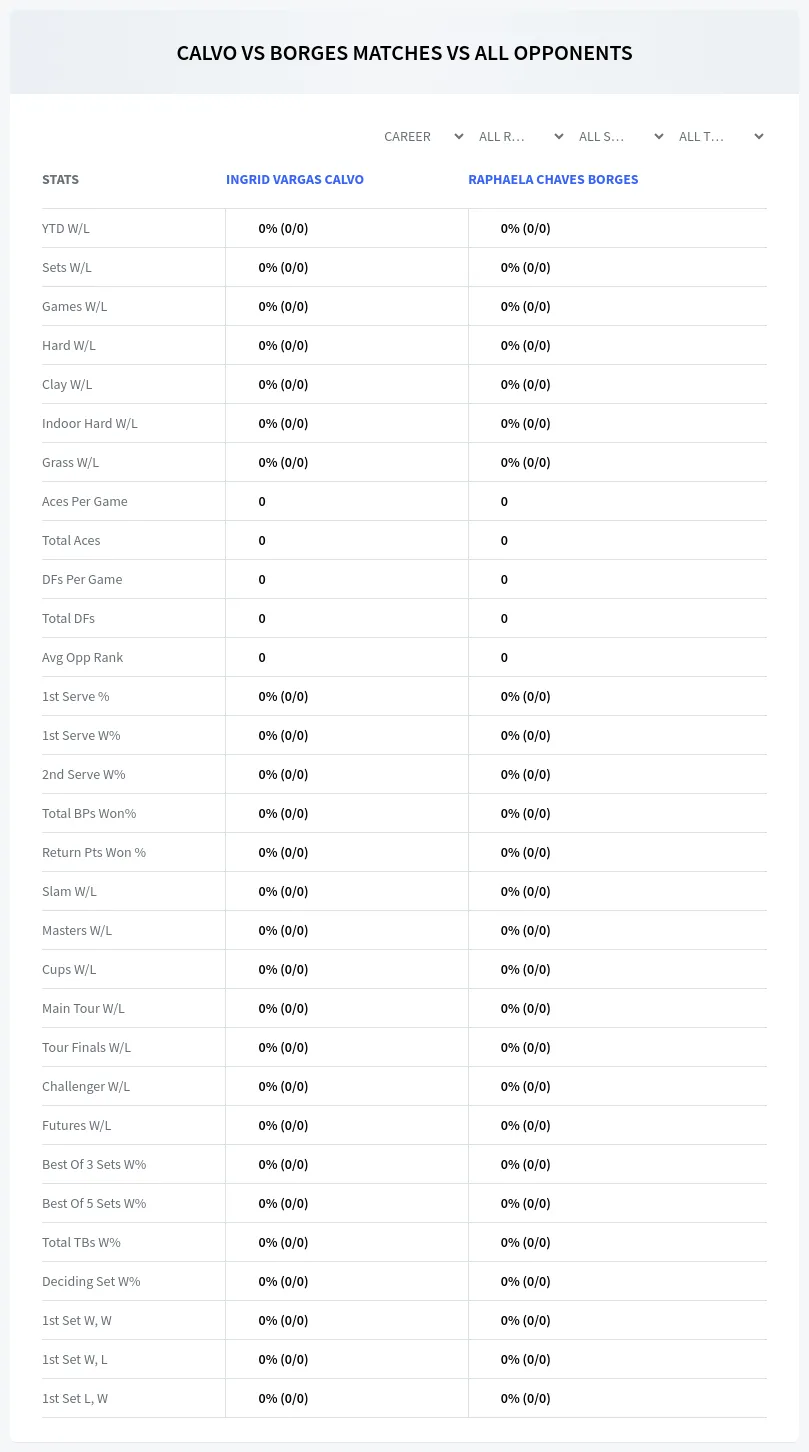This screenshot has width=809, height=1452.
Task: Click the chevron arrow beside ALL T...
Action: (758, 136)
